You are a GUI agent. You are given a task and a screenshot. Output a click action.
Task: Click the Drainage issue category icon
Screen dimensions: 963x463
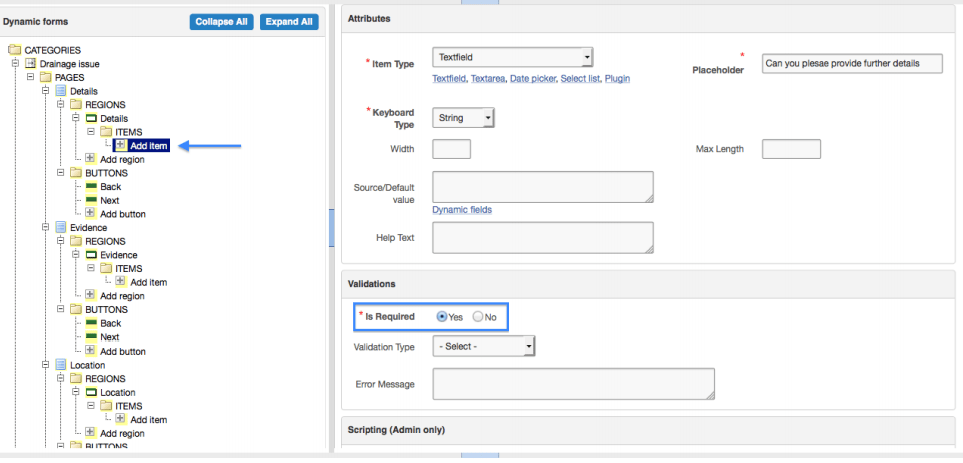pyautogui.click(x=30, y=64)
